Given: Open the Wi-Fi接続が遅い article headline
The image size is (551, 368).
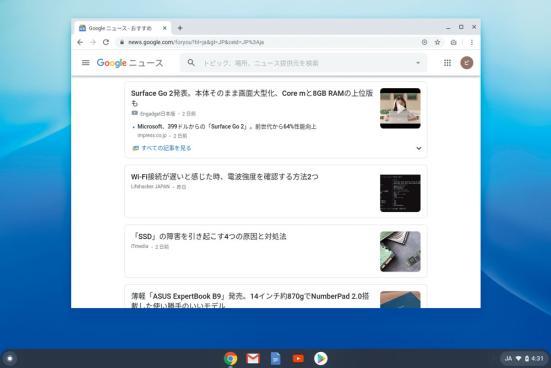Looking at the screenshot, I should (x=225, y=176).
